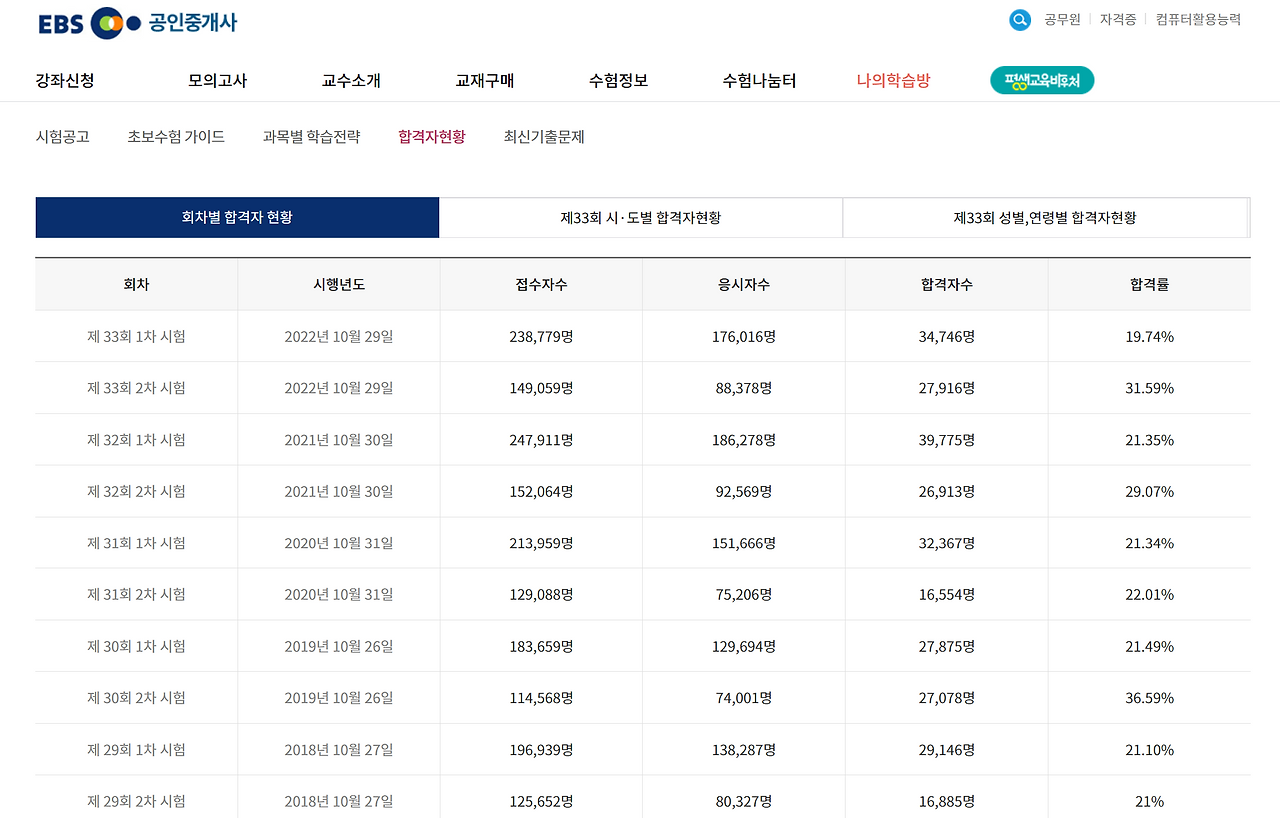Click the 34,746명 passers cell
The width and height of the screenshot is (1280, 818).
pyautogui.click(x=947, y=337)
